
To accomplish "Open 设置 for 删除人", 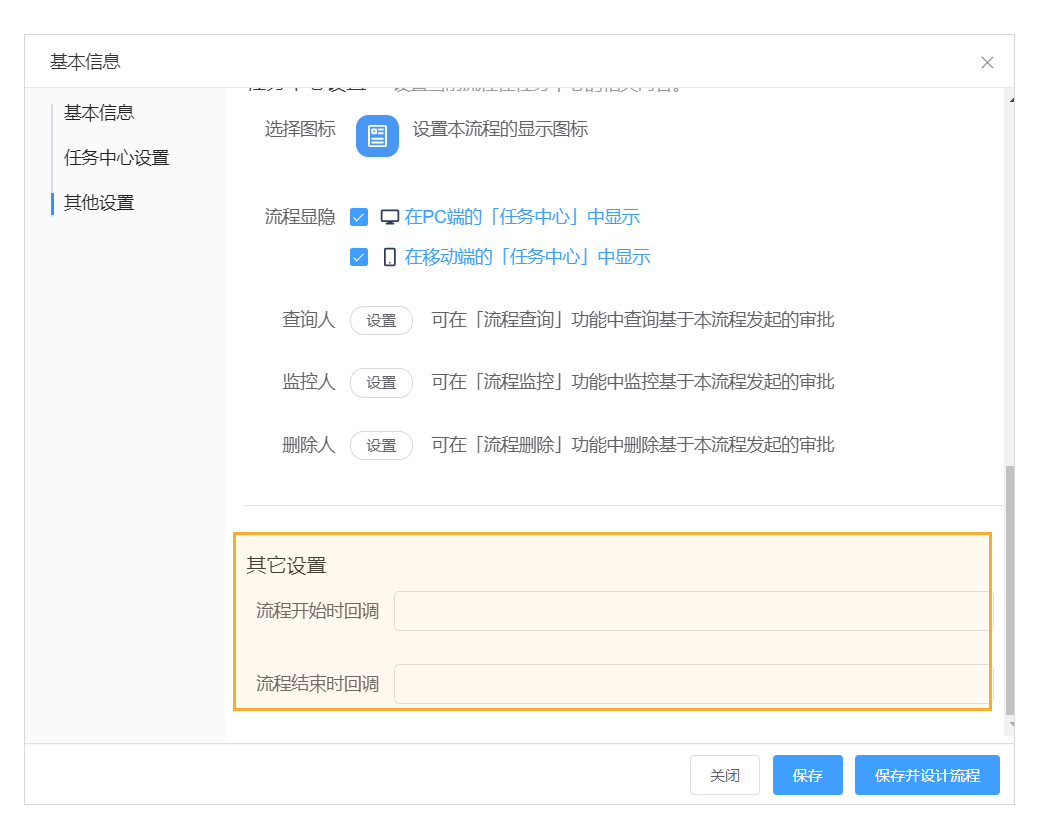I will [x=381, y=445].
